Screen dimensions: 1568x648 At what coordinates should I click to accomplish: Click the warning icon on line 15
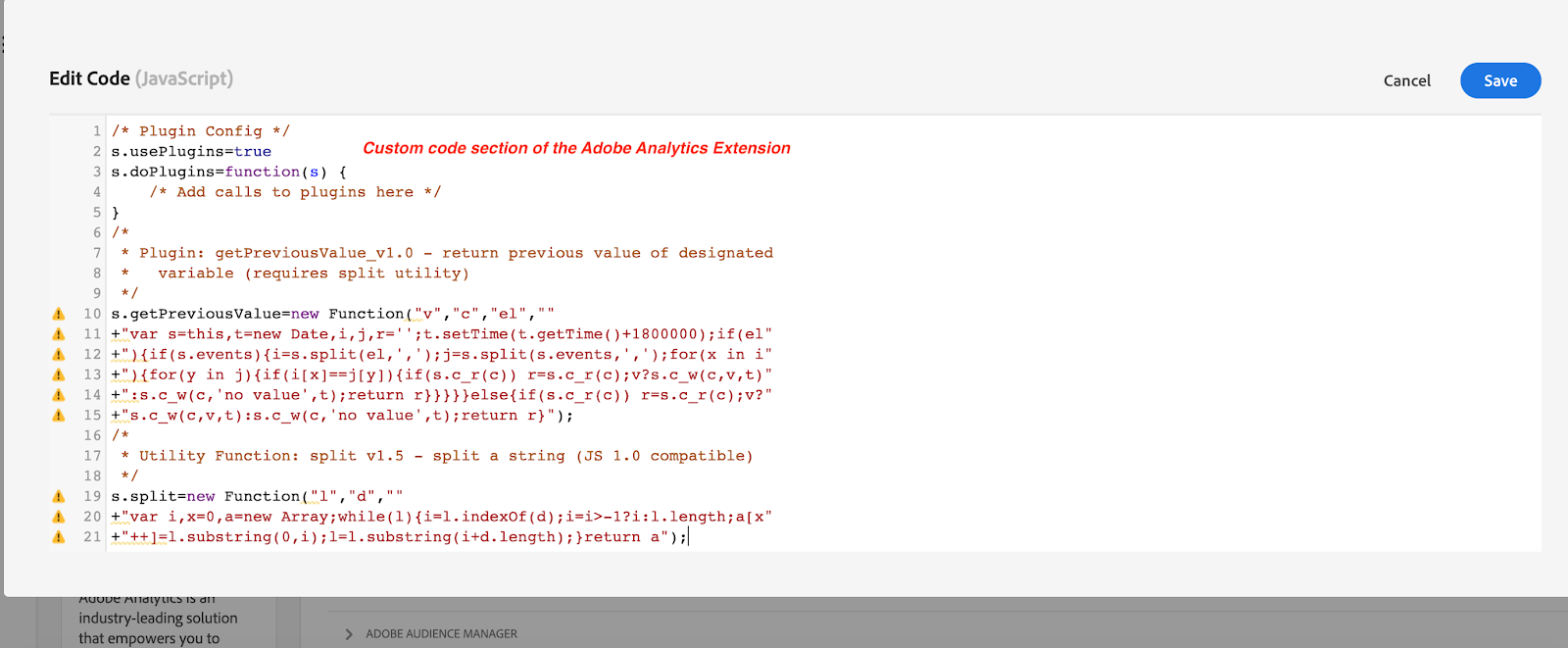59,416
